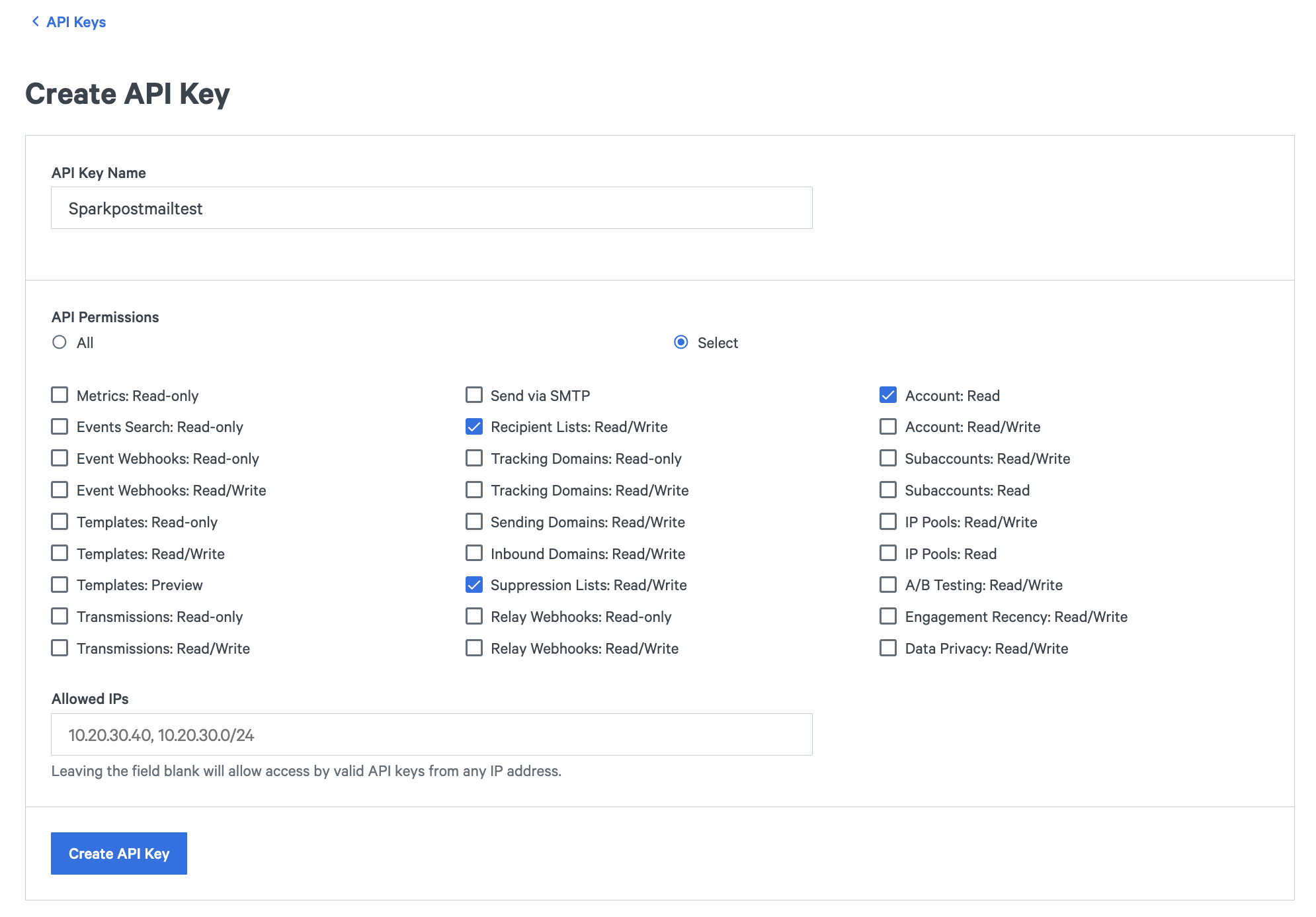Check A/B Testing: Read/Write

tap(887, 585)
